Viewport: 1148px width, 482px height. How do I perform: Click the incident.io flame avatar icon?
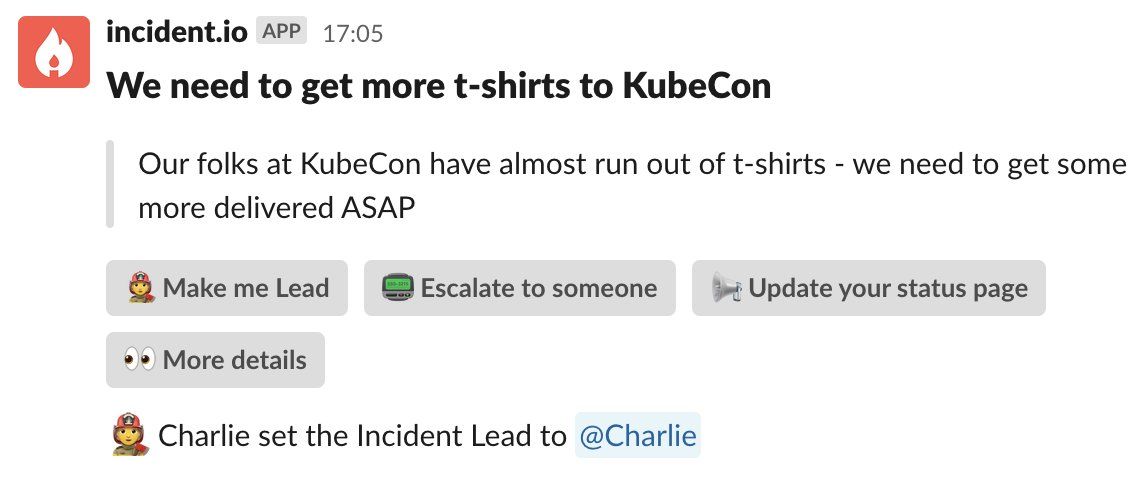point(53,52)
